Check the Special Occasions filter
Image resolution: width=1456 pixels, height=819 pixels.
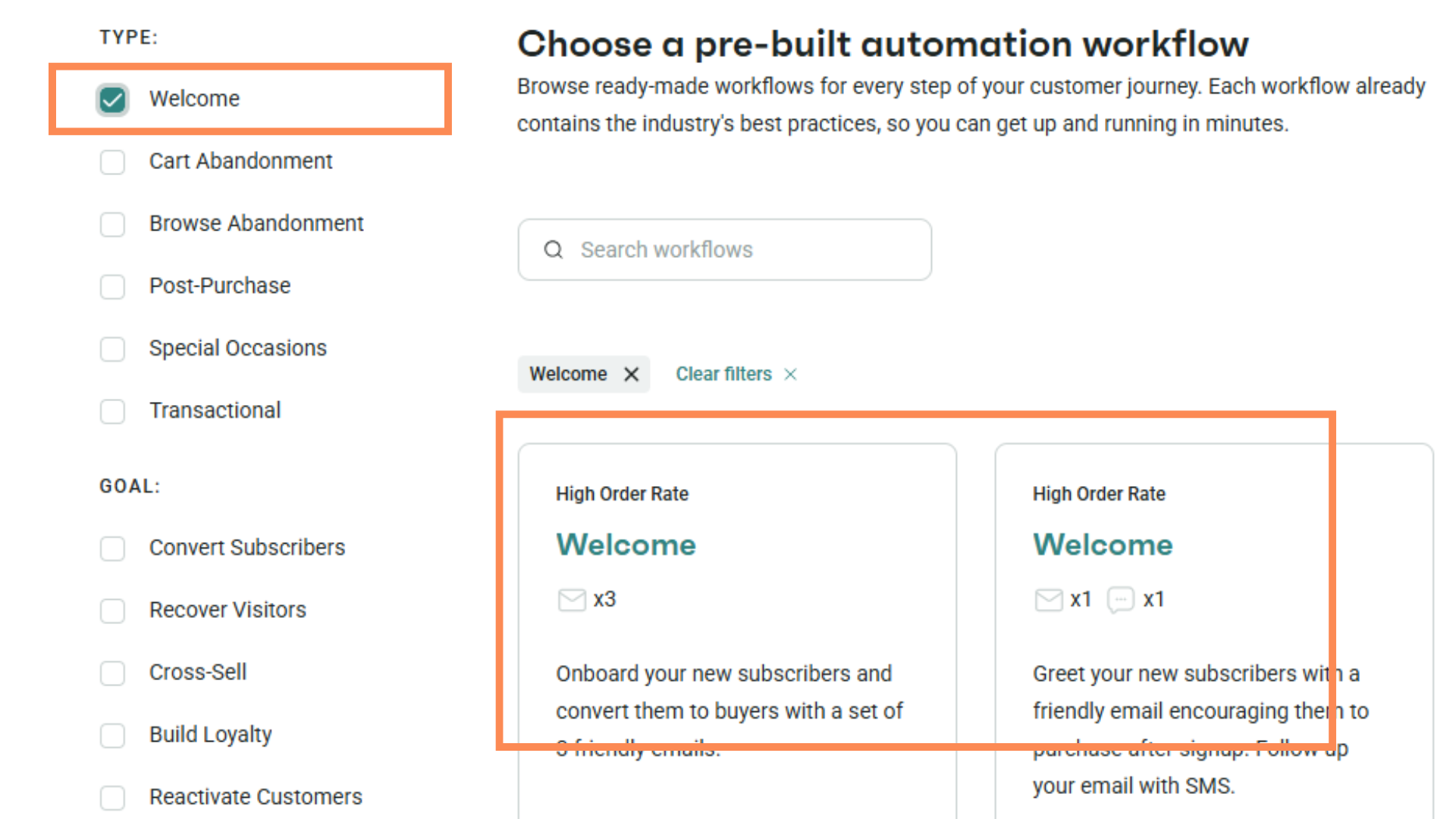(113, 349)
